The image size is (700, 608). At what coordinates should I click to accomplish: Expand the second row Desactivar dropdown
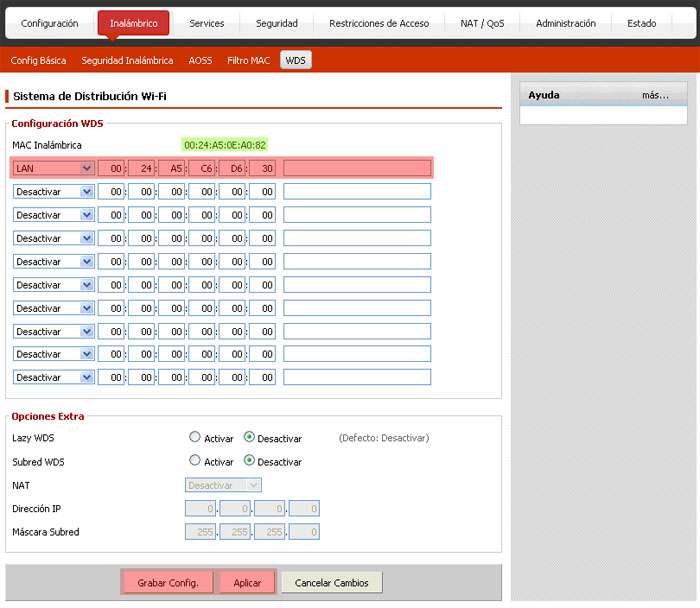click(x=54, y=191)
